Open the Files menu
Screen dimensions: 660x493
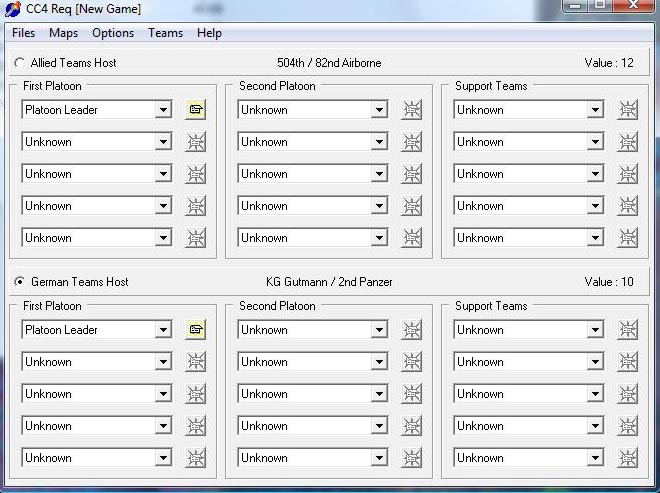click(x=24, y=33)
